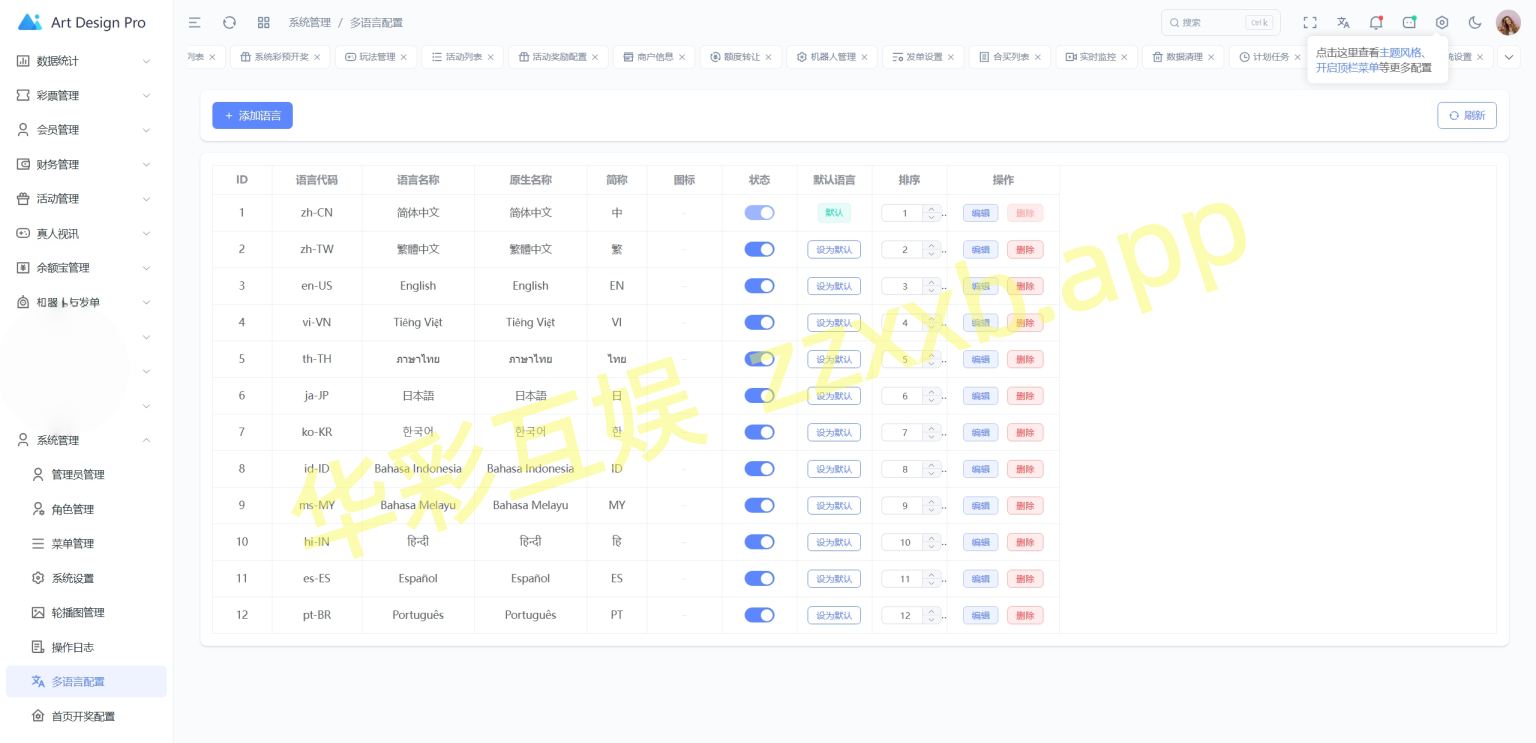The height and width of the screenshot is (743, 1536).
Task: Click the sort order input for es-ES
Action: (x=904, y=579)
